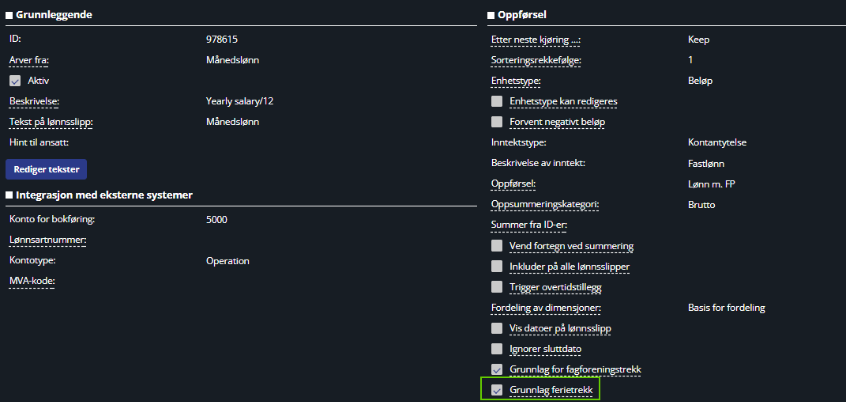Uncheck Grunnlag for fagforeningstrekk

[x=496, y=370]
